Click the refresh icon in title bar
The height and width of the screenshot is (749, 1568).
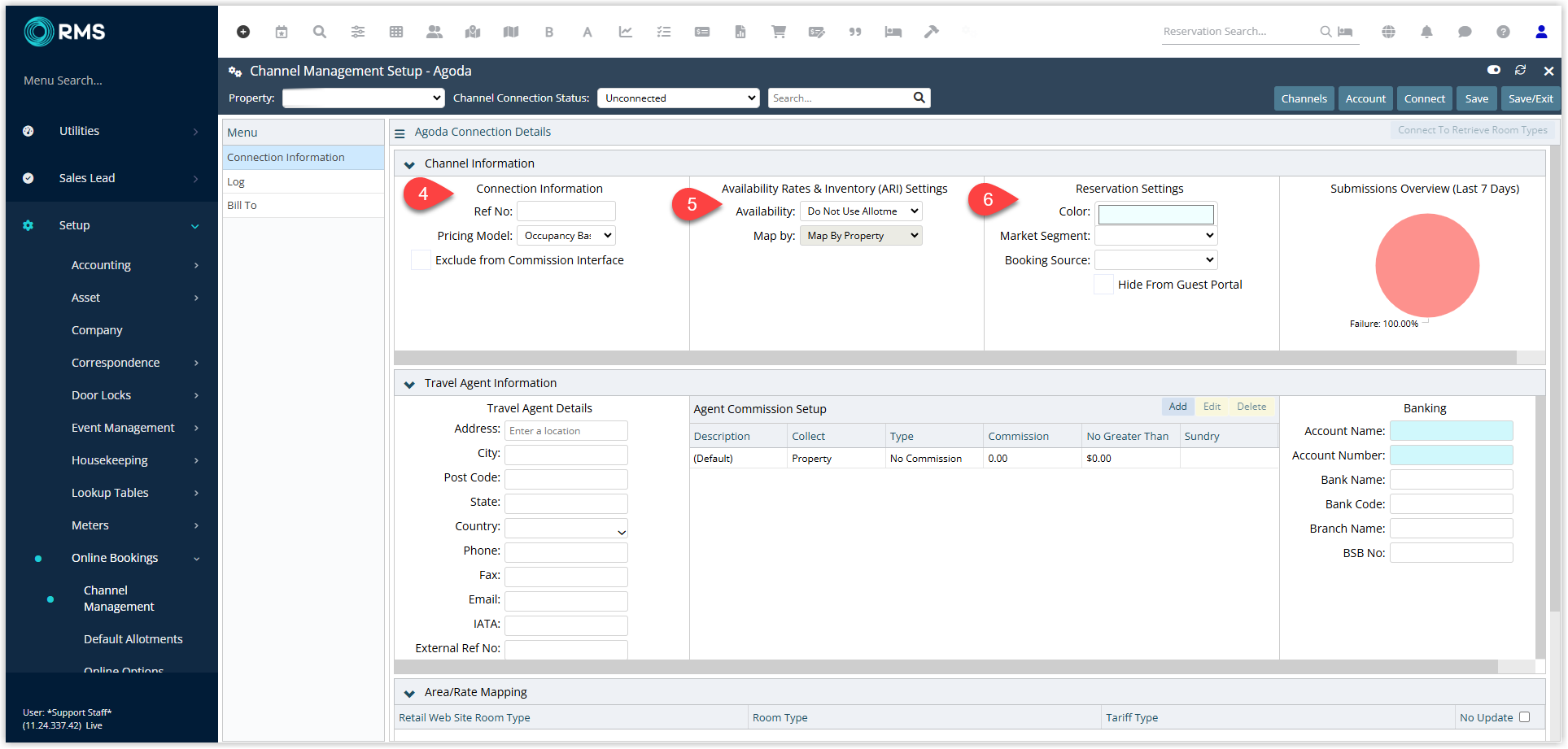1520,71
